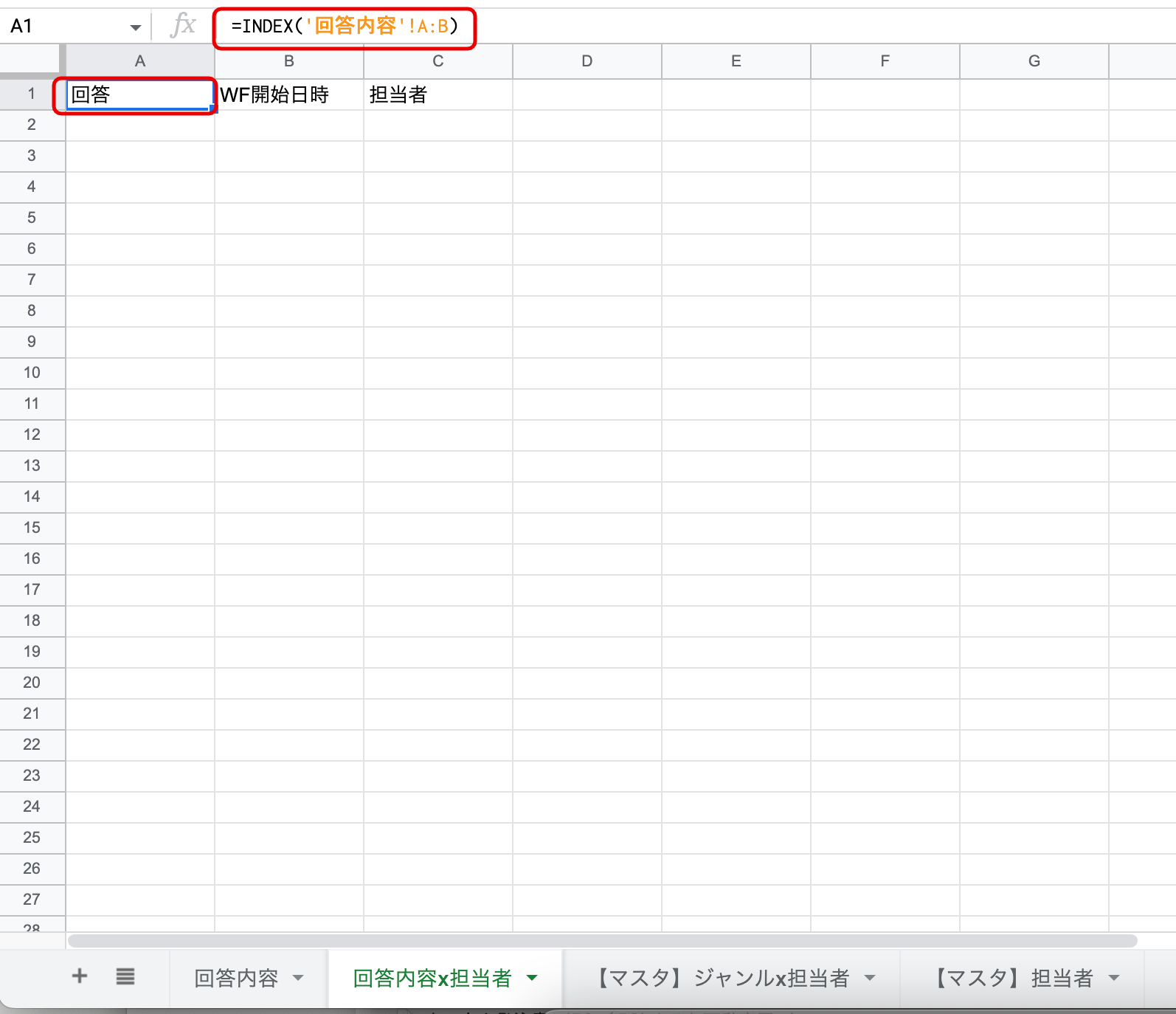Select row 15 header
The image size is (1176, 1014).
[32, 528]
